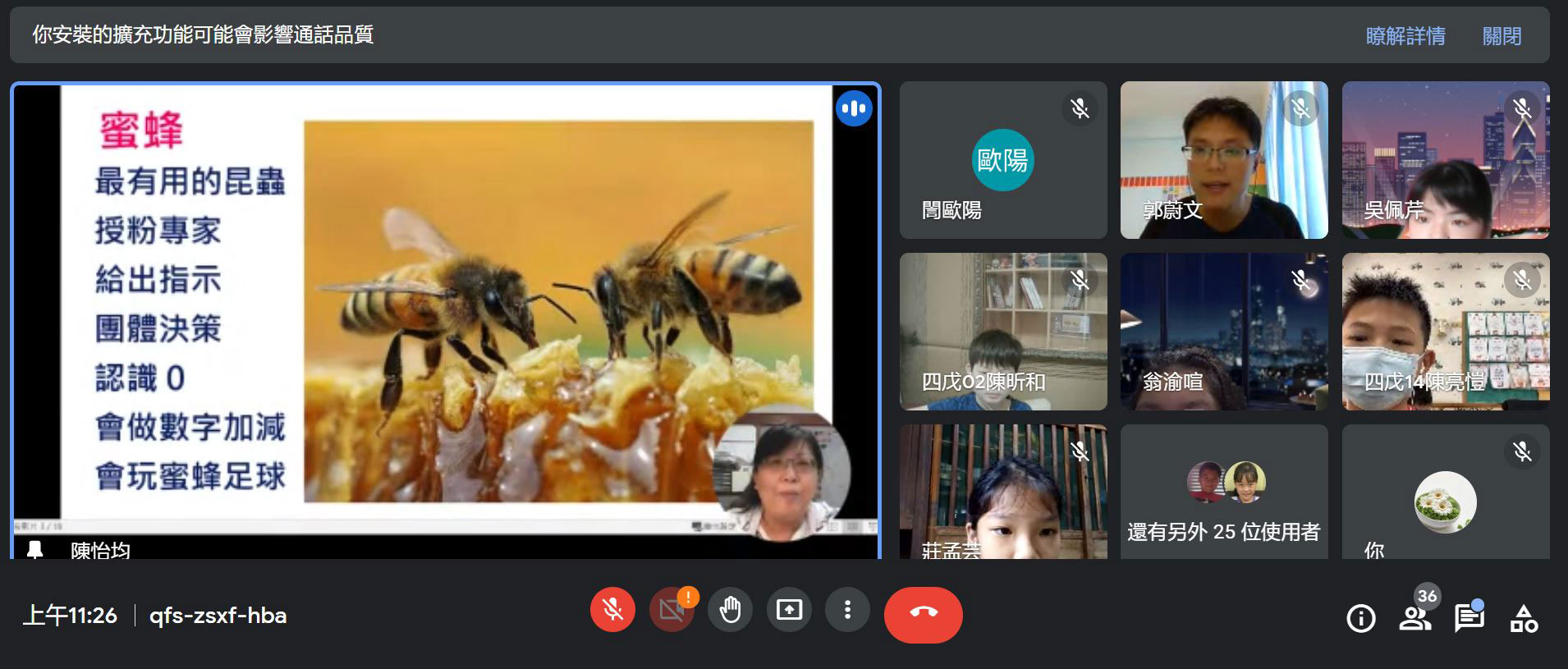The width and height of the screenshot is (1568, 669).
Task: Open the chat messages icon
Action: coord(1469,617)
